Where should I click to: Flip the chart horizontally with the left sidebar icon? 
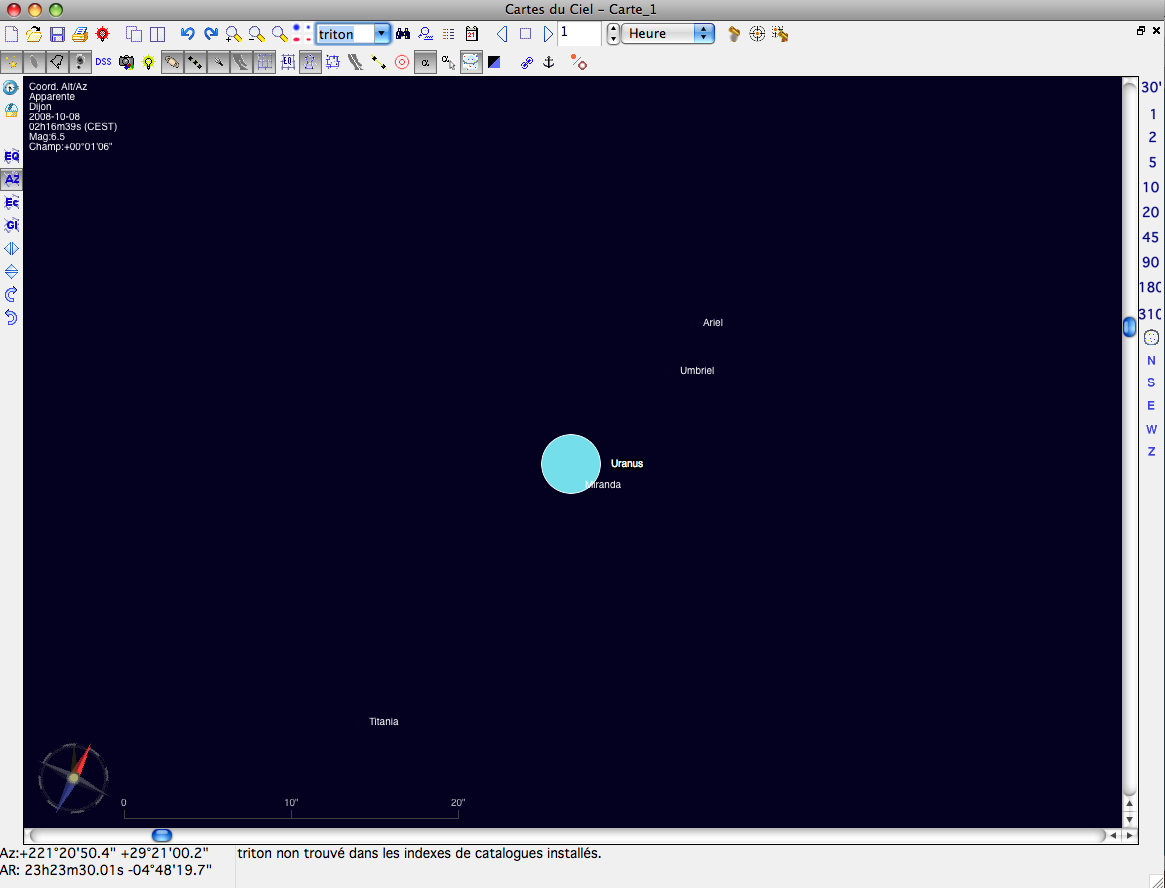click(x=11, y=248)
